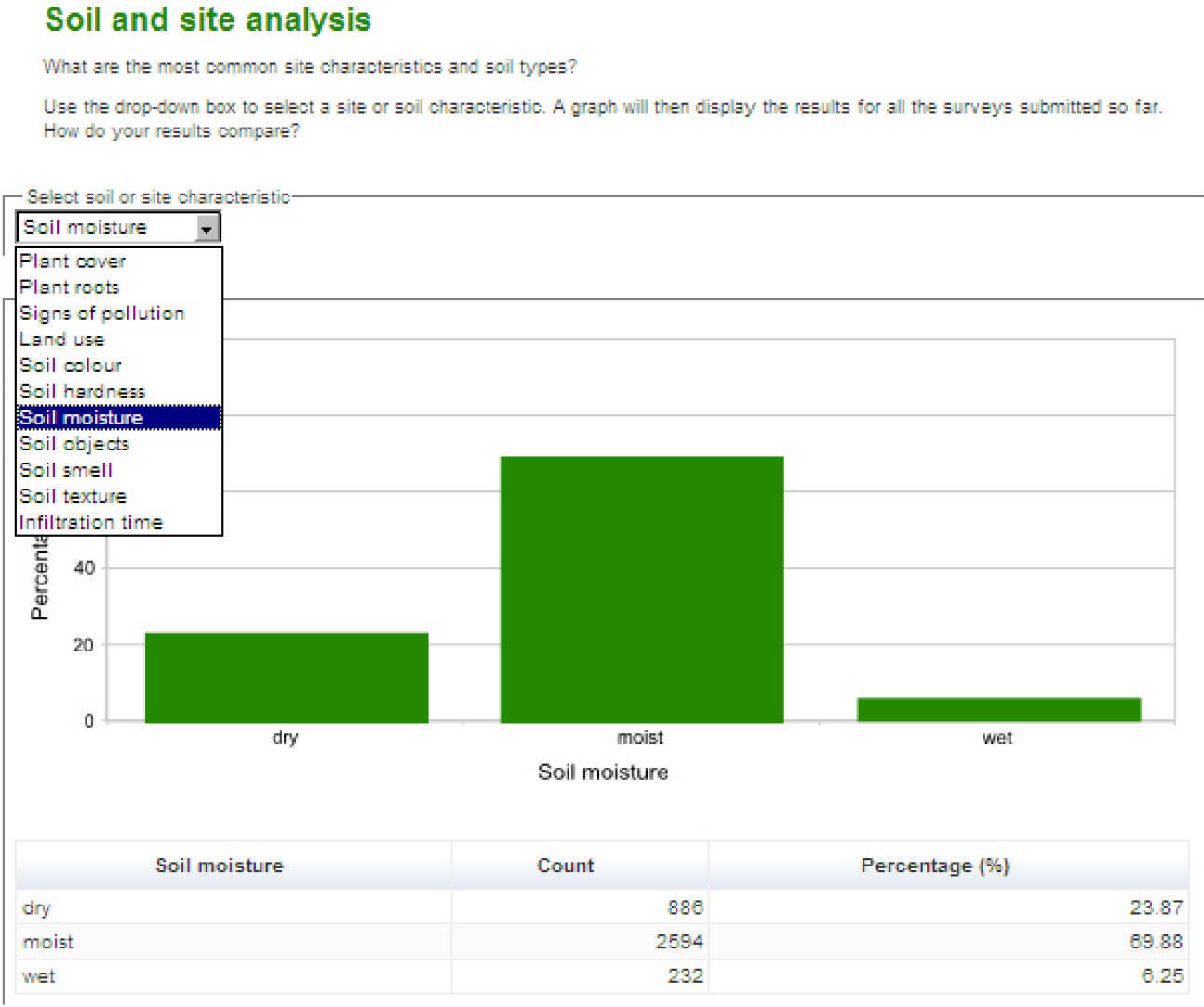This screenshot has height=1007, width=1204.
Task: Choose the Soil smell option
Action: click(x=66, y=470)
